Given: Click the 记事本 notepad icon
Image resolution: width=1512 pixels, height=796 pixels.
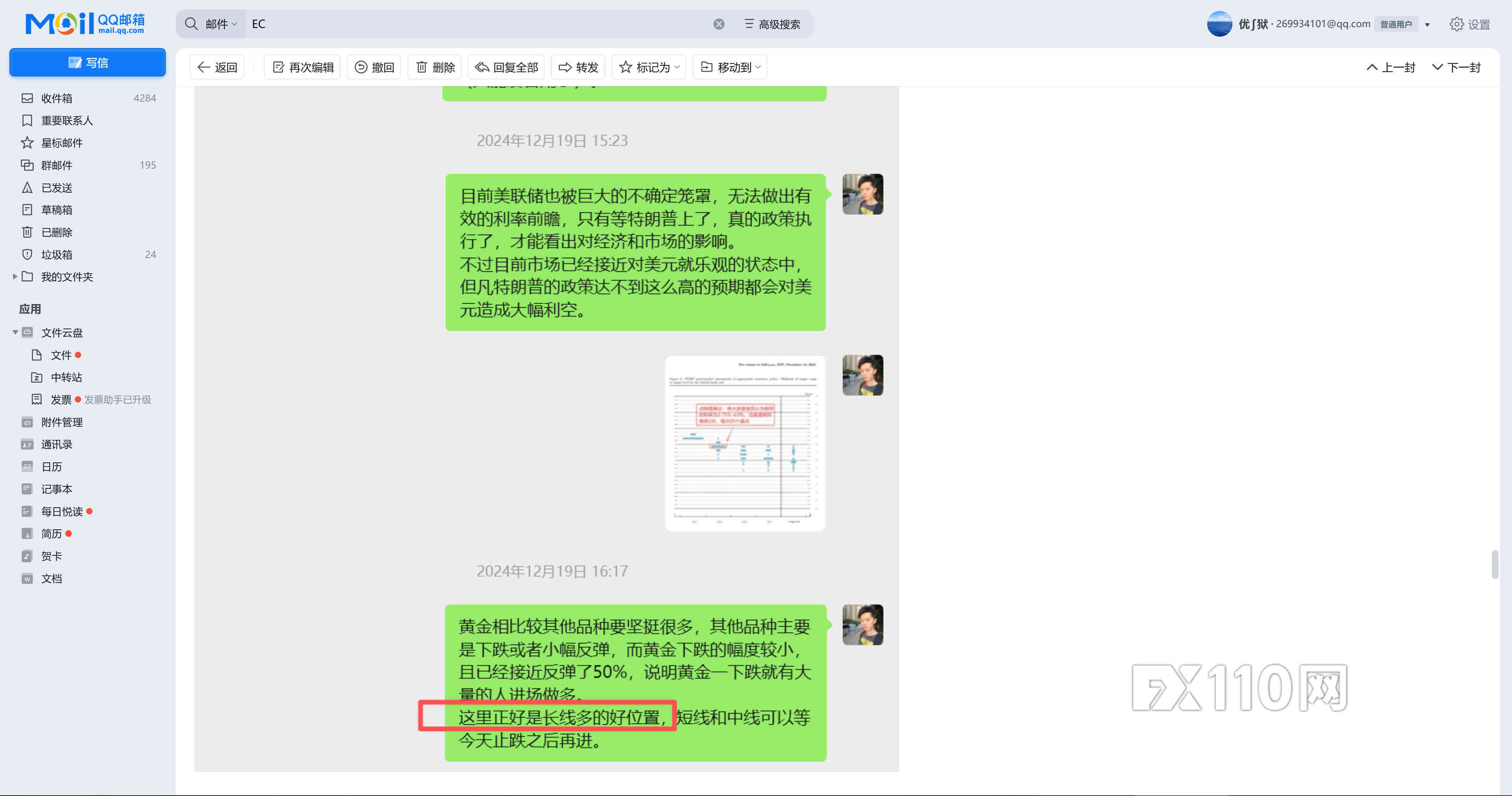Looking at the screenshot, I should (27, 489).
